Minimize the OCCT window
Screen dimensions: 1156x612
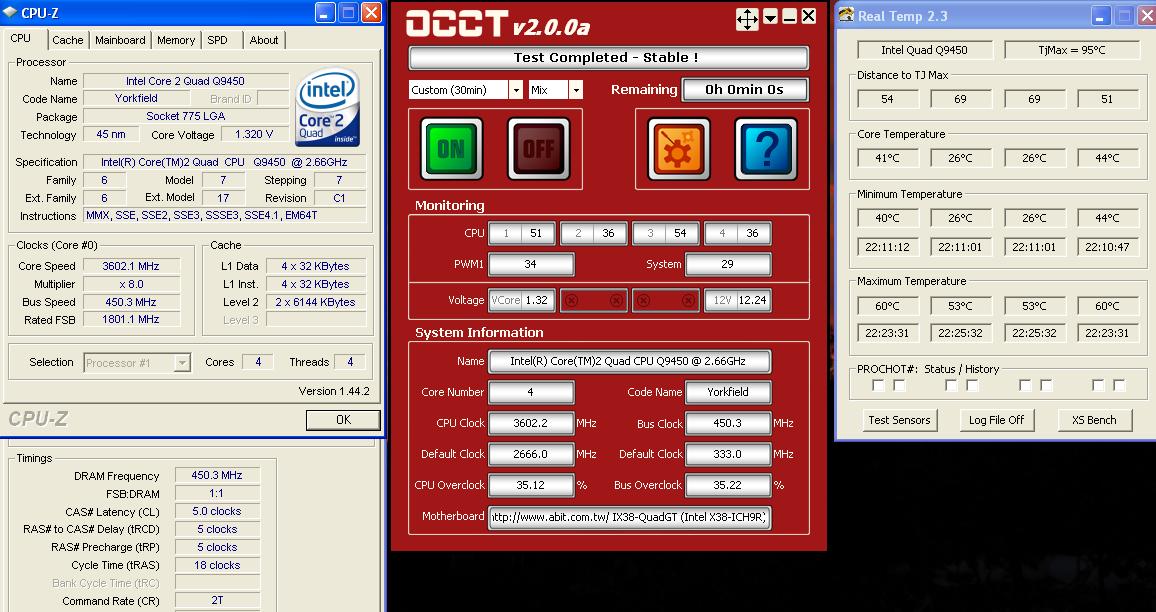point(790,17)
